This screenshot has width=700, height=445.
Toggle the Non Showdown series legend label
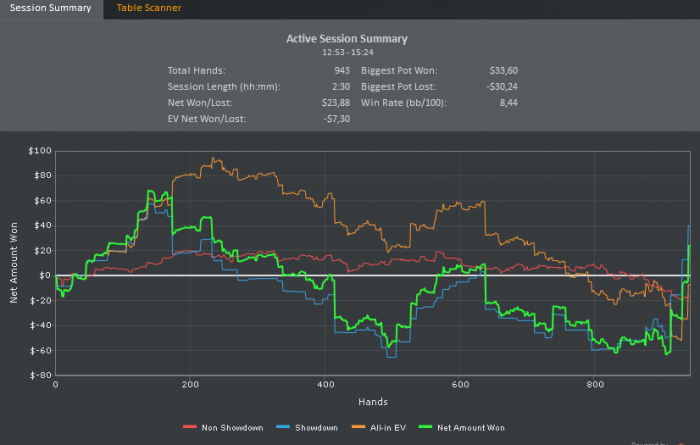coord(232,428)
